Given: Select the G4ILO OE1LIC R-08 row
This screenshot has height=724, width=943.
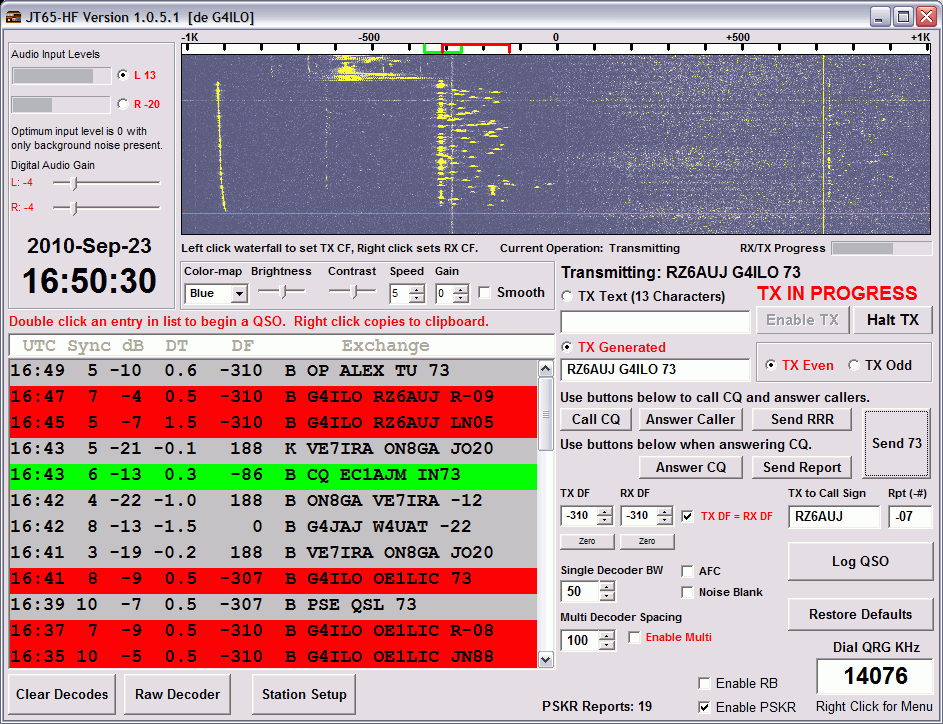Looking at the screenshot, I should click(x=273, y=633).
